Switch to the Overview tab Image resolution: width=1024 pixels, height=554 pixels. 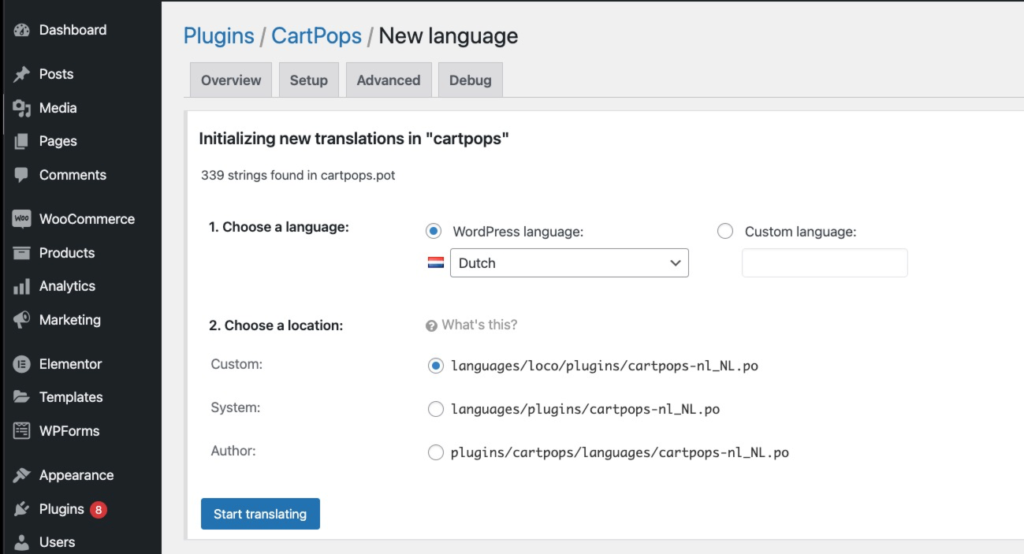[231, 80]
